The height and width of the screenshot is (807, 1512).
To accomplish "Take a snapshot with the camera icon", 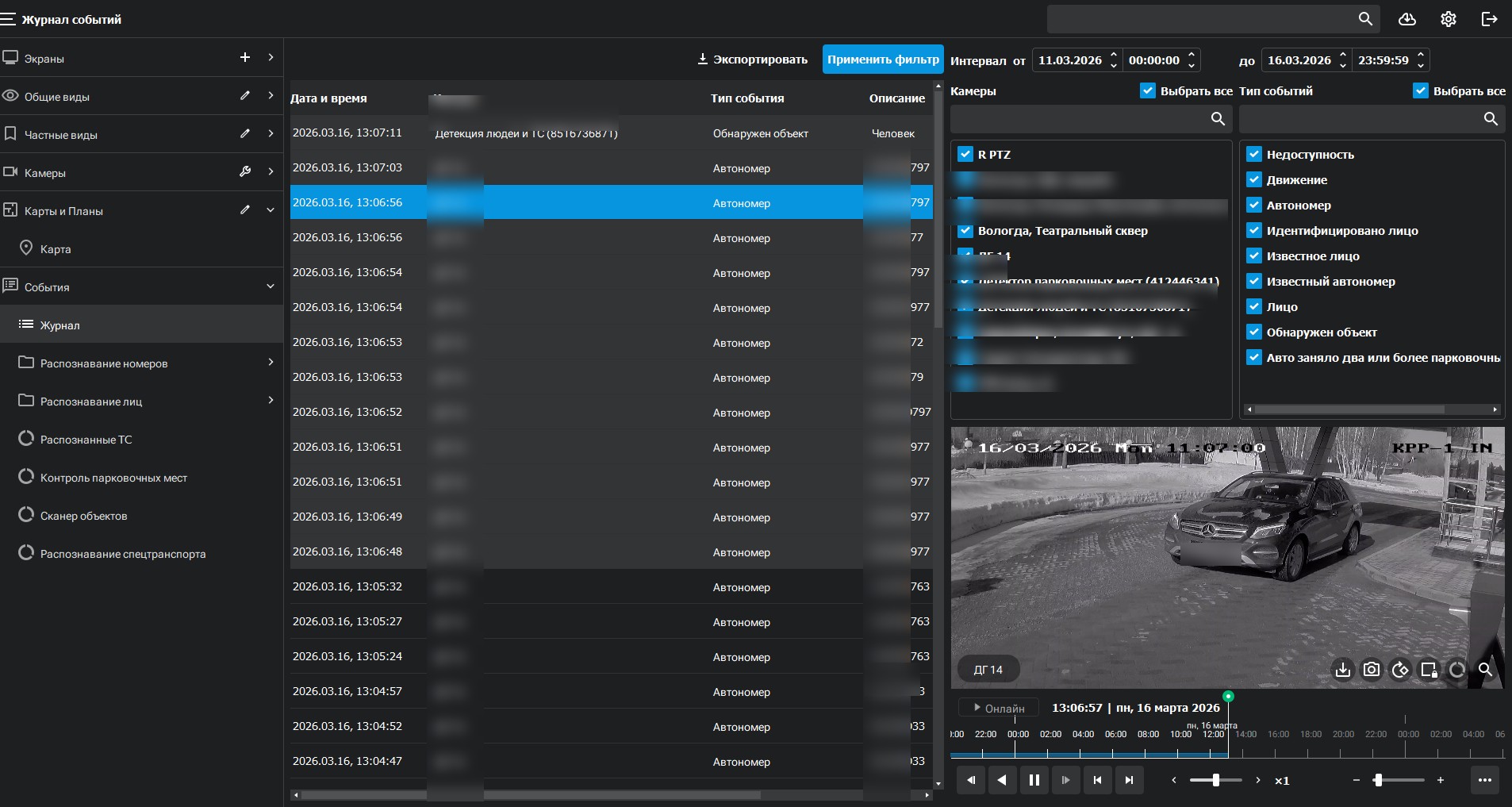I will coord(1372,670).
